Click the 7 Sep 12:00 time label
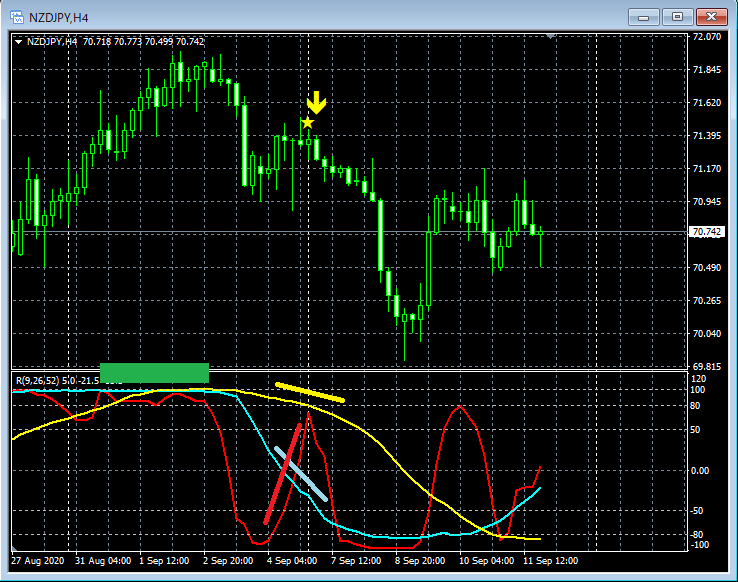Viewport: 738px width, 582px height. pyautogui.click(x=356, y=561)
